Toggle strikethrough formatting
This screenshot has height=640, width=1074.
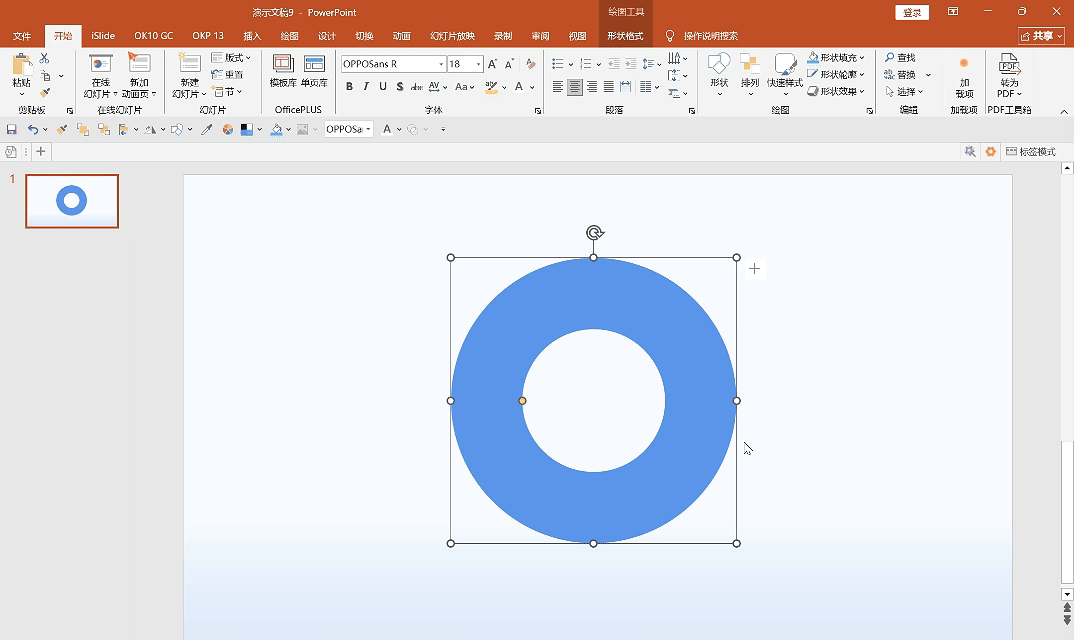(x=416, y=86)
